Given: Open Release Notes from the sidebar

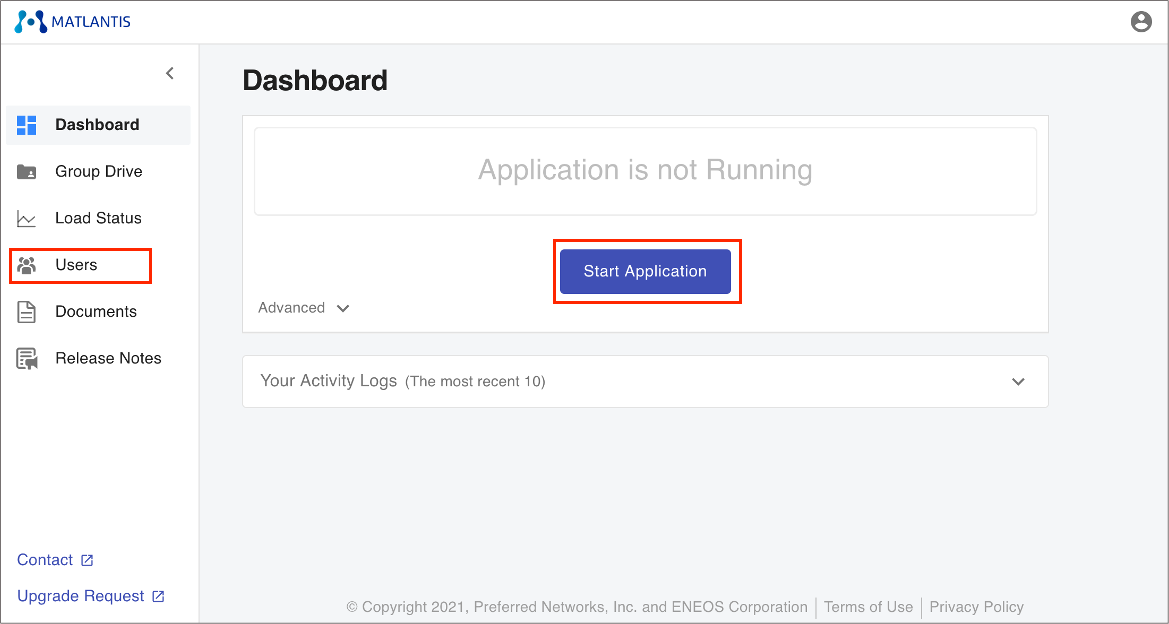Looking at the screenshot, I should click(108, 359).
